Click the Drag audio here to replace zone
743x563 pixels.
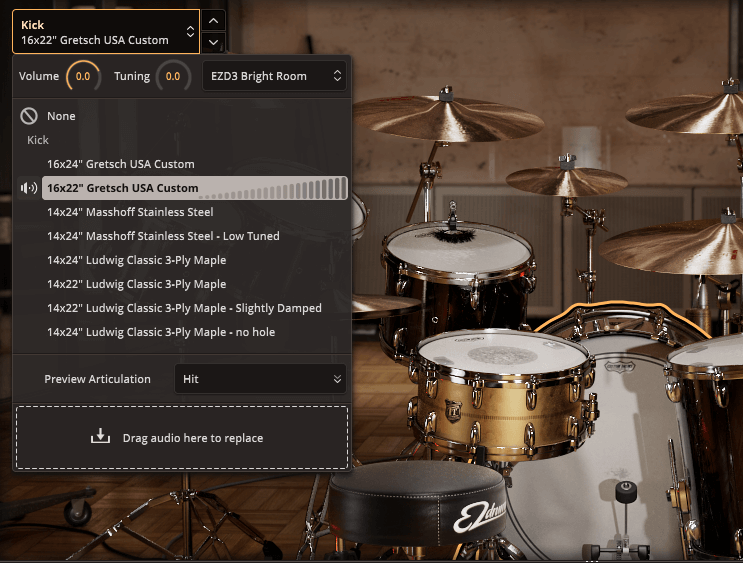click(x=182, y=437)
